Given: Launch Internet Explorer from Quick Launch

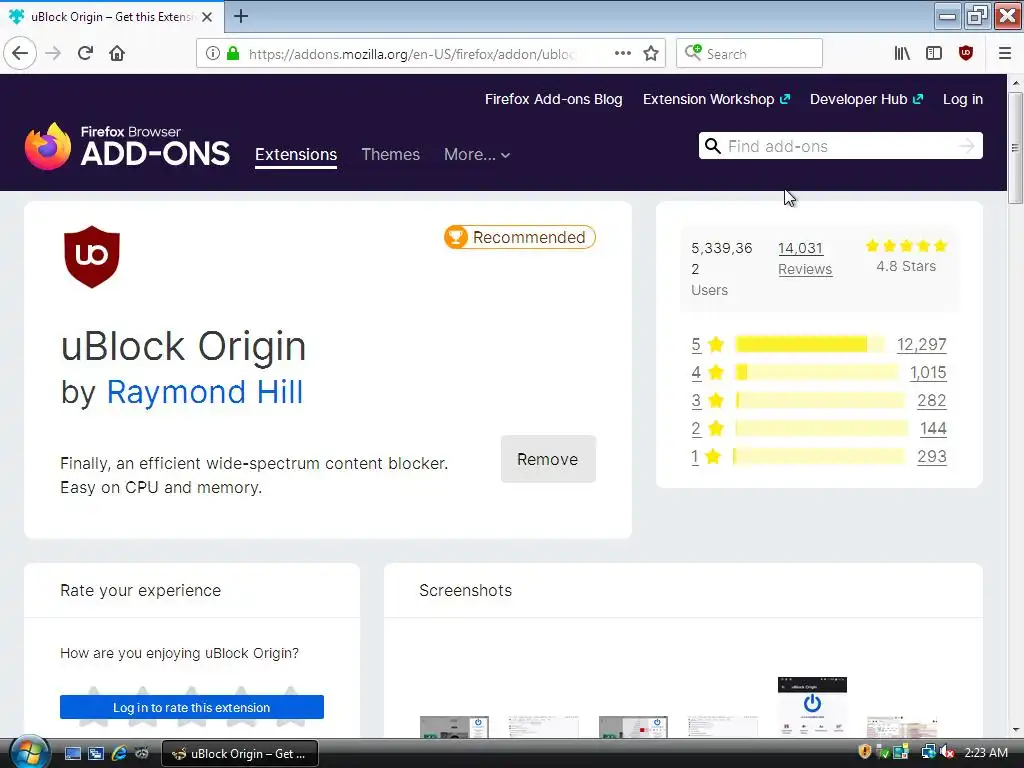Looking at the screenshot, I should 119,754.
